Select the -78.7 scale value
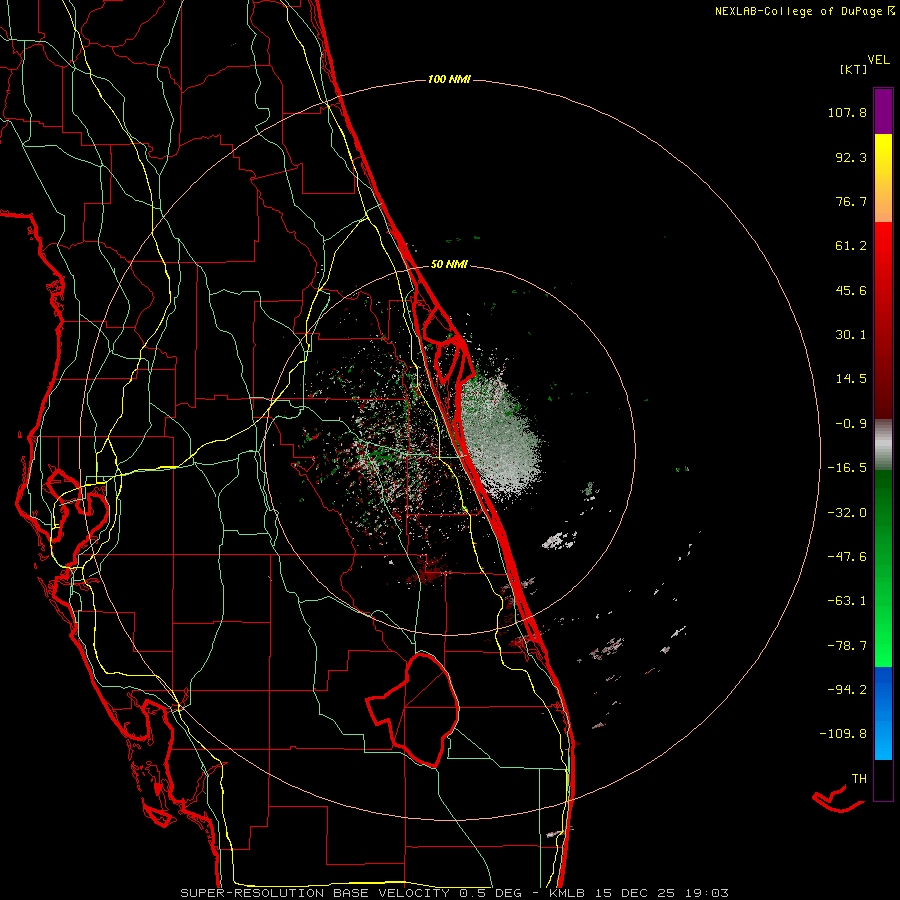Image resolution: width=900 pixels, height=900 pixels. (x=847, y=646)
